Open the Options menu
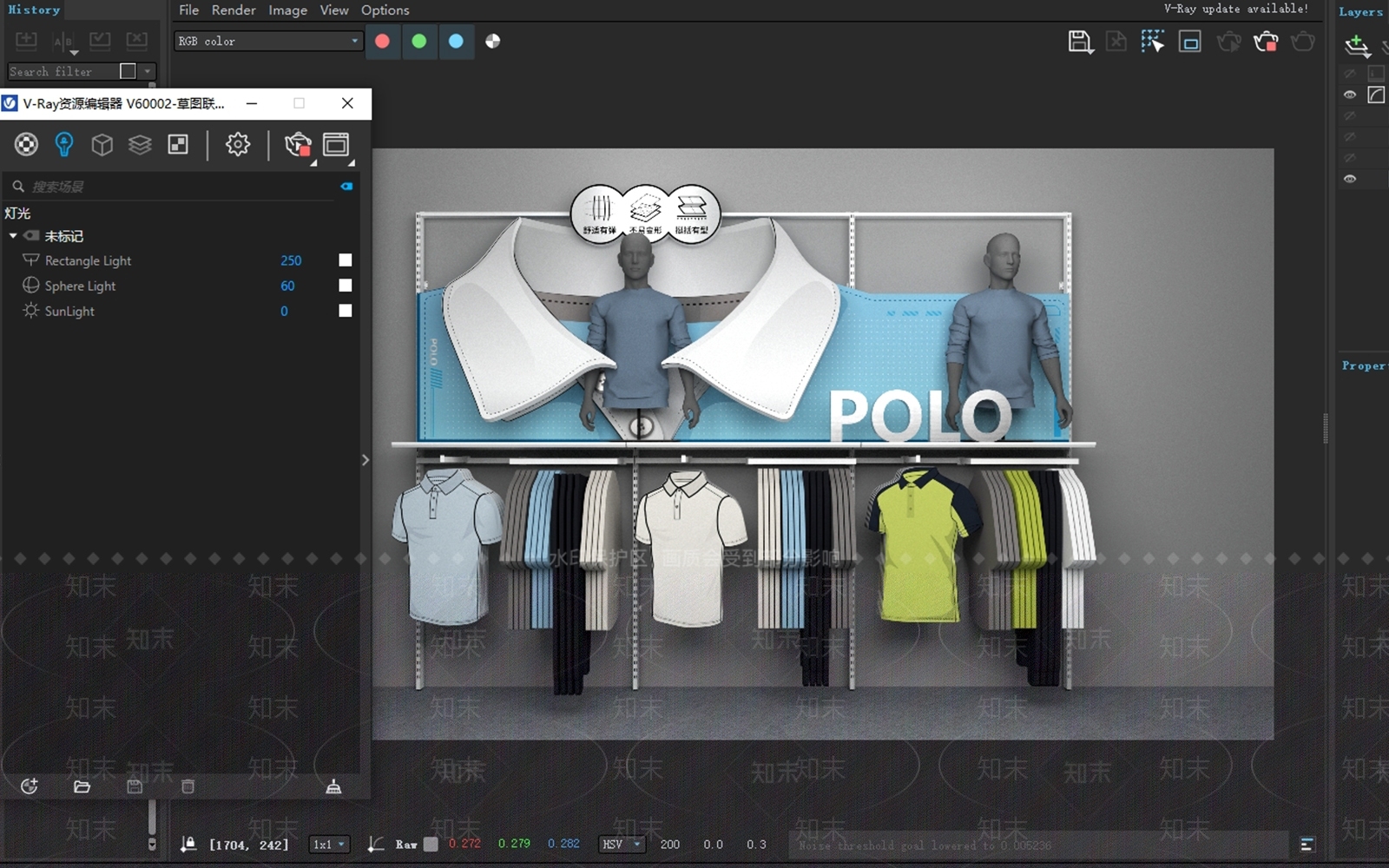 coord(385,10)
